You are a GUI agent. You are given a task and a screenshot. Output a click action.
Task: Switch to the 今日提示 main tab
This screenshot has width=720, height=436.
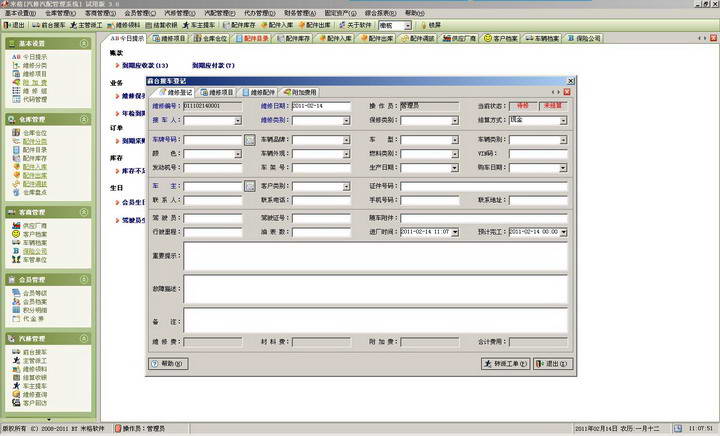point(127,39)
